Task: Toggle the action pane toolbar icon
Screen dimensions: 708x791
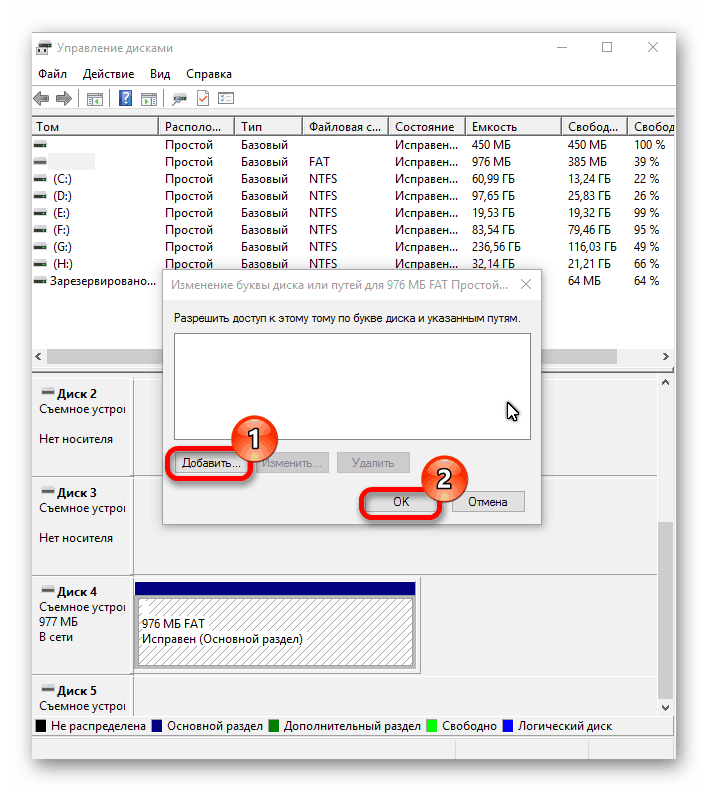Action: (148, 99)
